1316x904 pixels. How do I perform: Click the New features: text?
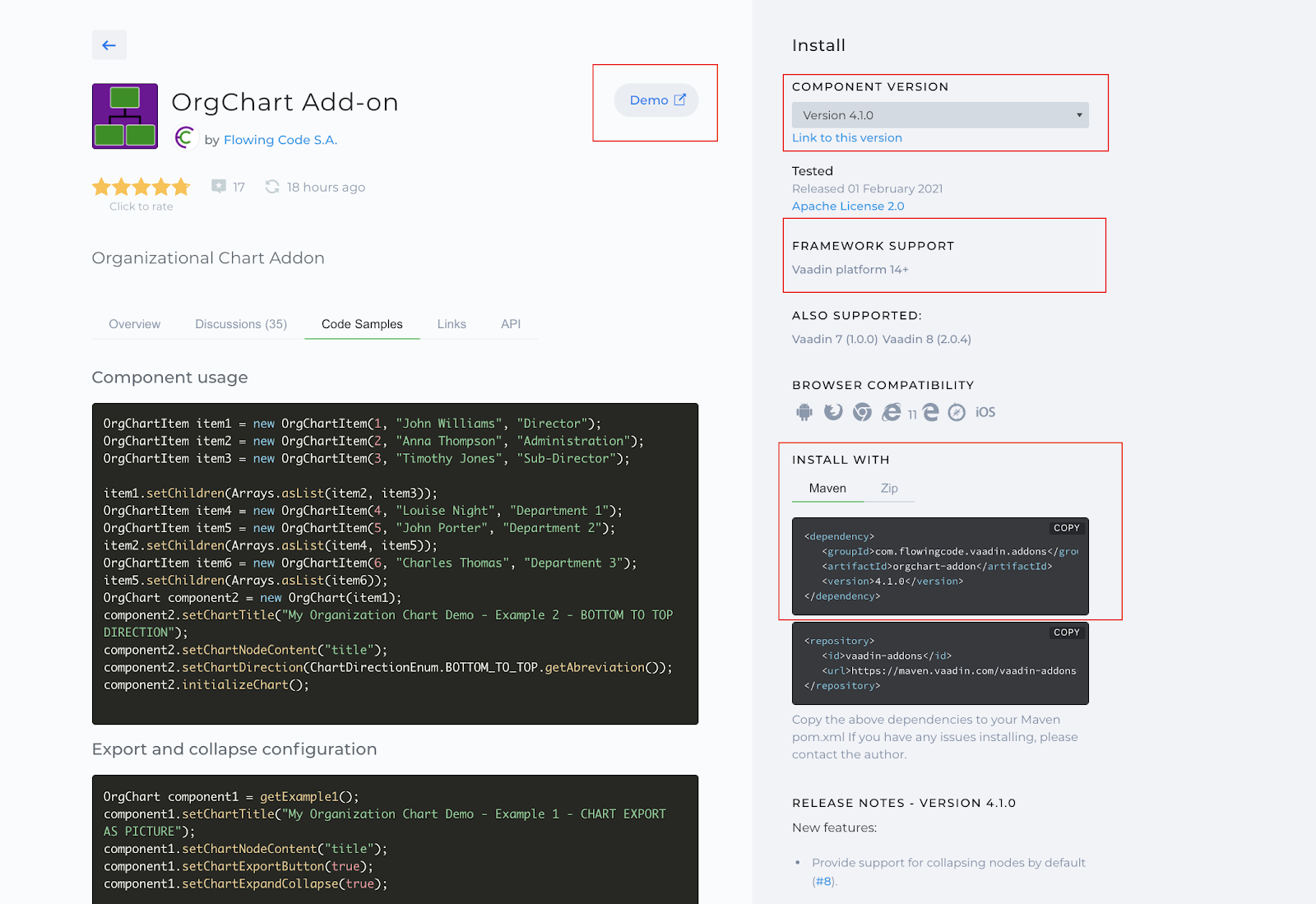click(x=835, y=828)
